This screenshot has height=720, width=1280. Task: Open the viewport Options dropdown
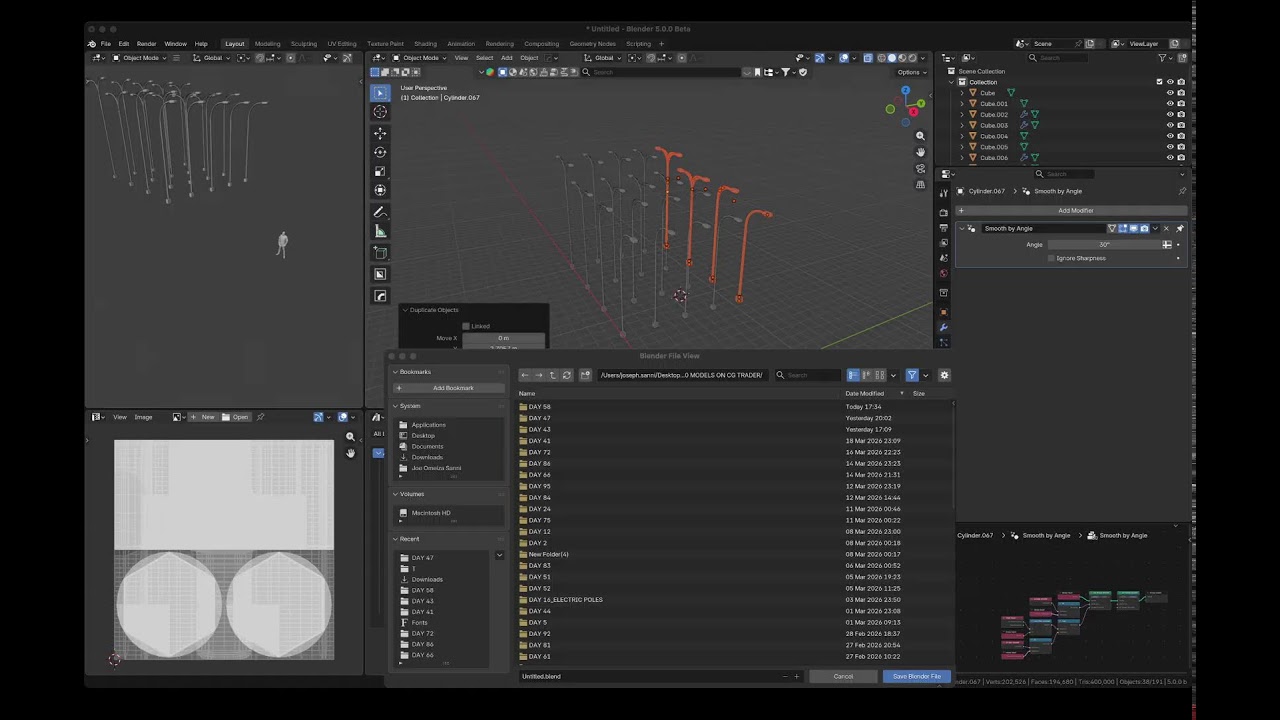click(910, 72)
